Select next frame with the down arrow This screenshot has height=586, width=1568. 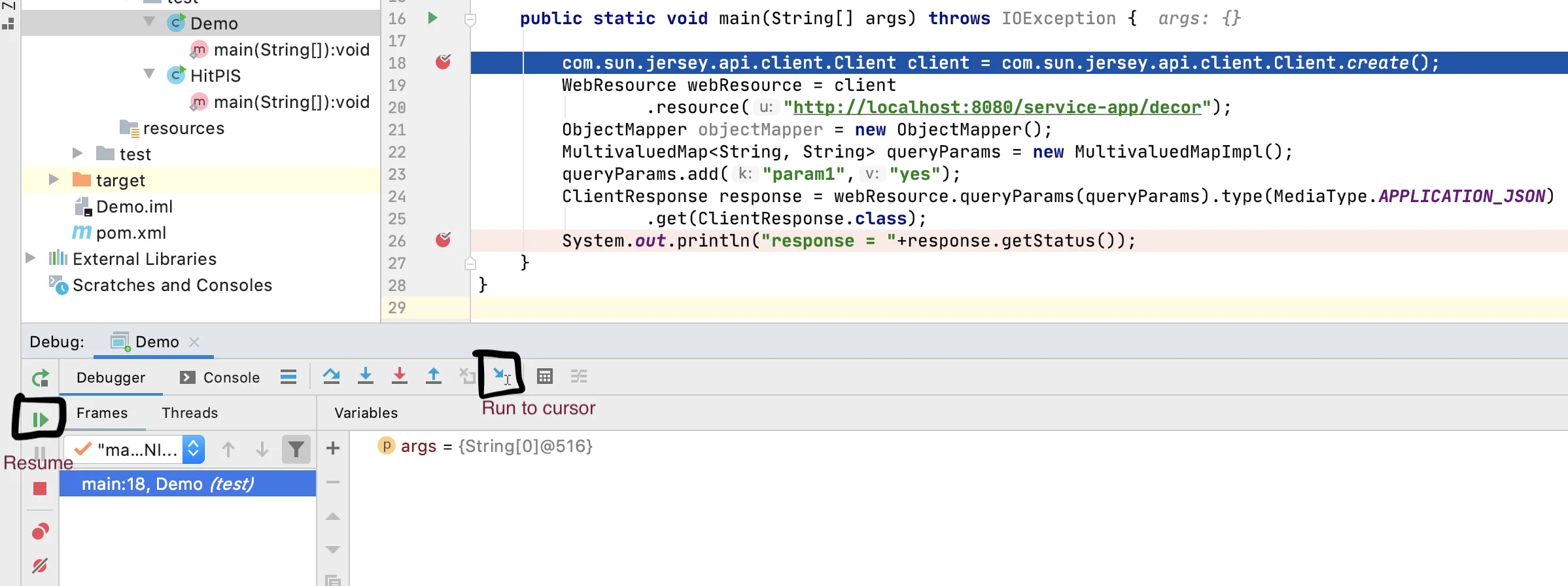point(262,449)
